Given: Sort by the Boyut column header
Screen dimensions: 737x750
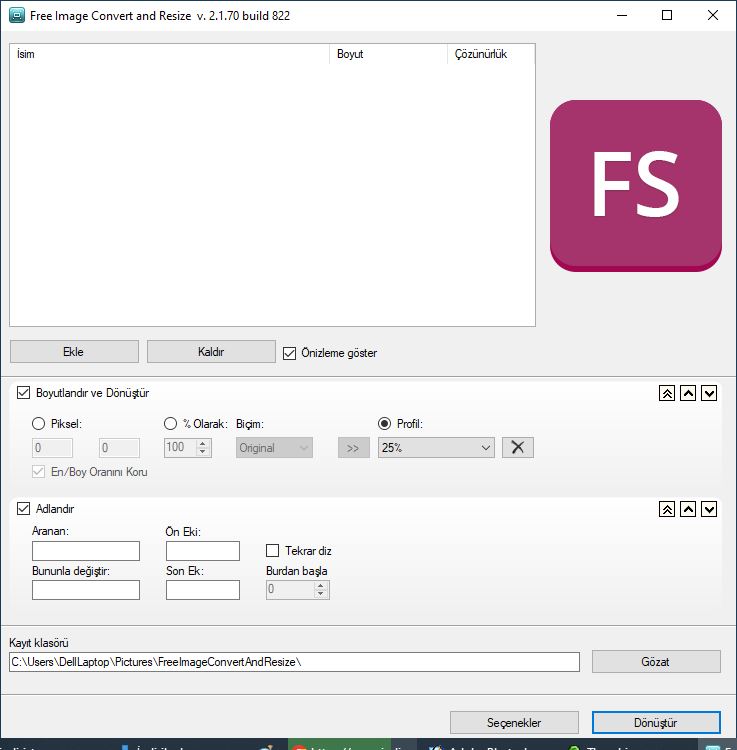Looking at the screenshot, I should point(388,54).
